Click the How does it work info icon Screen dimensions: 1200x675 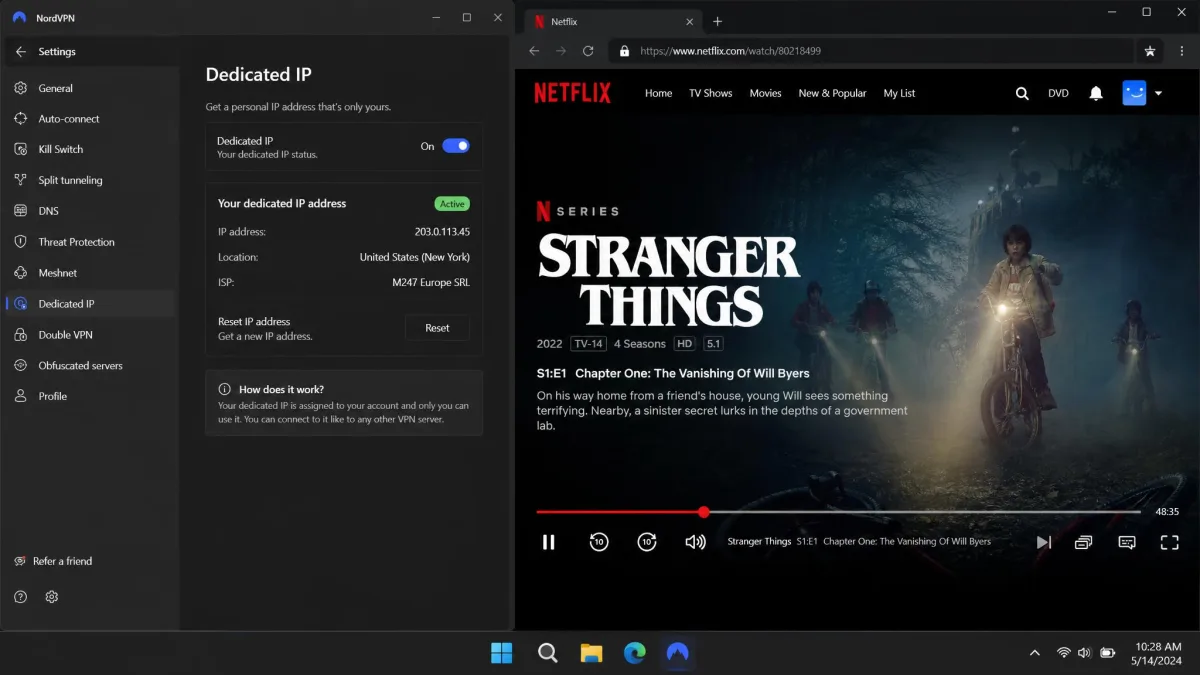225,389
